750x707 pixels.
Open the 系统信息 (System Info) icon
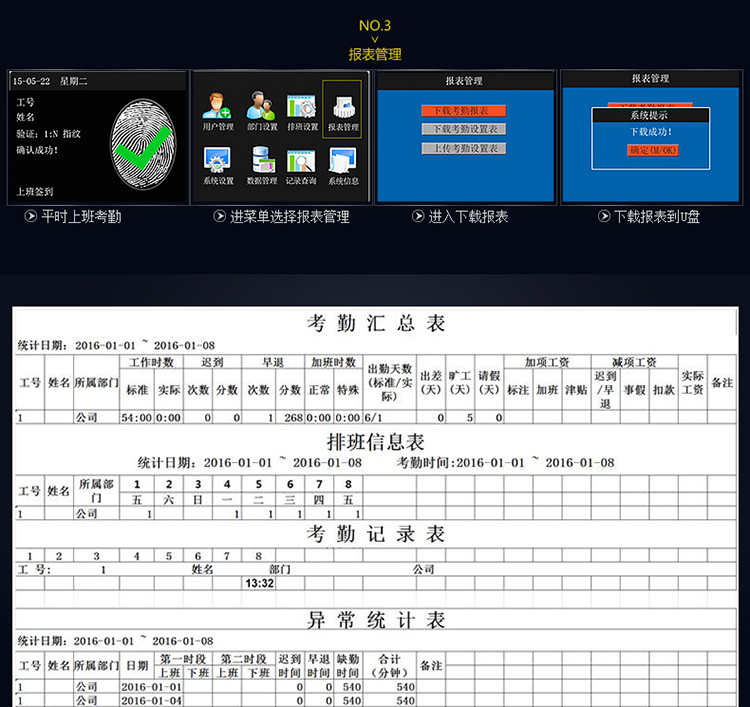click(343, 164)
